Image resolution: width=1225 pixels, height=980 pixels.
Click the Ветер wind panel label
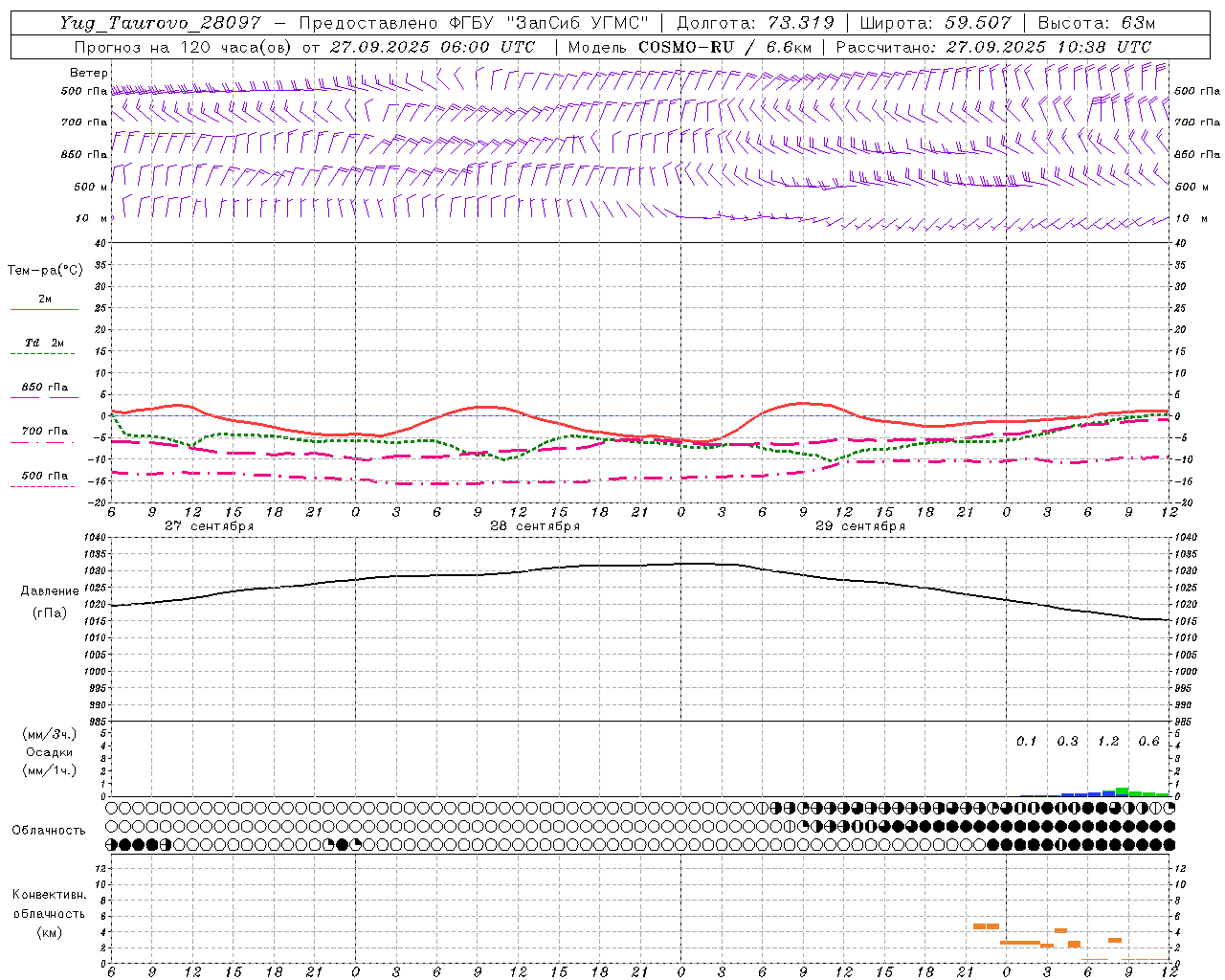coord(89,73)
